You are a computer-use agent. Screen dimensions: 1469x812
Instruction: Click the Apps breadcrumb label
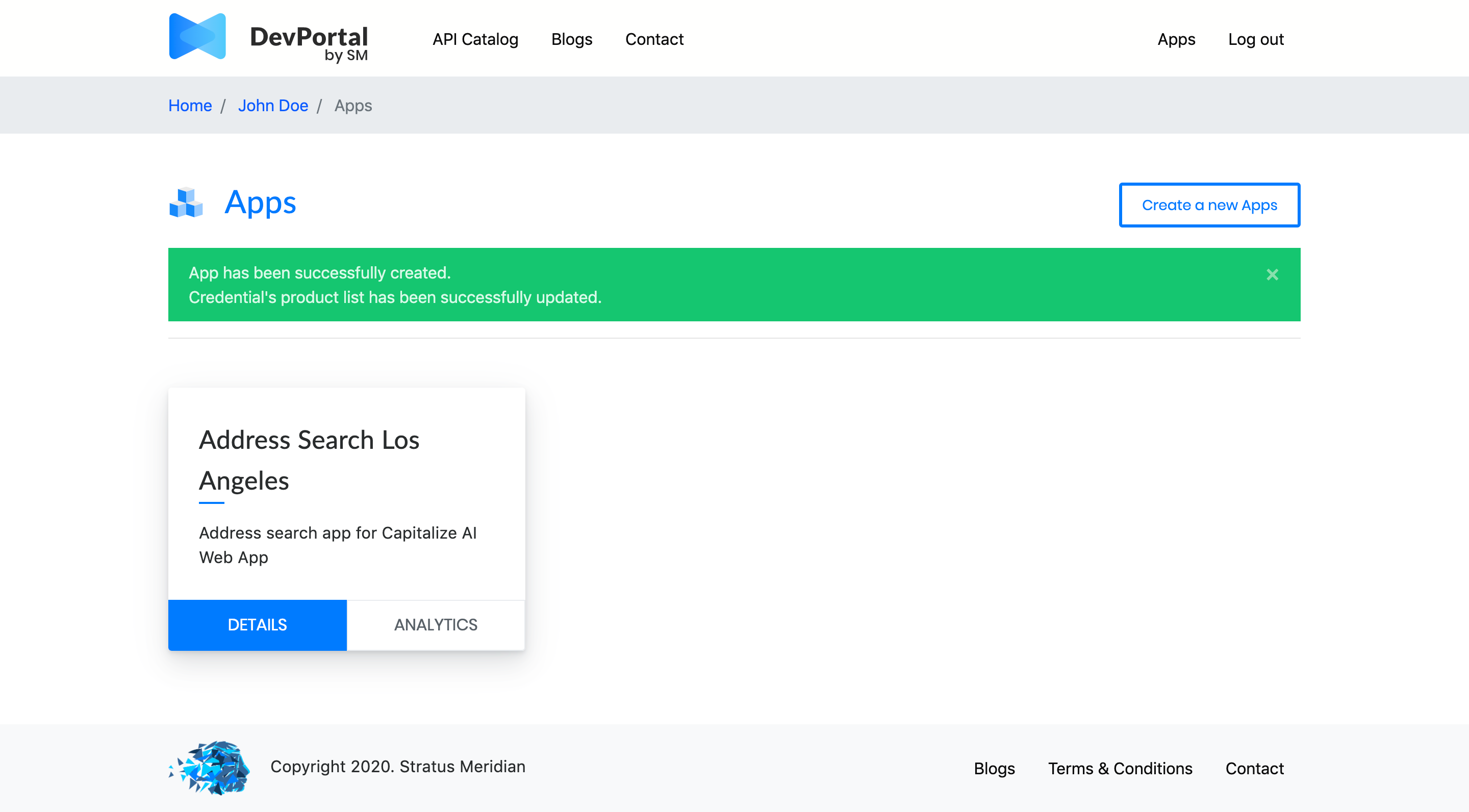[352, 106]
